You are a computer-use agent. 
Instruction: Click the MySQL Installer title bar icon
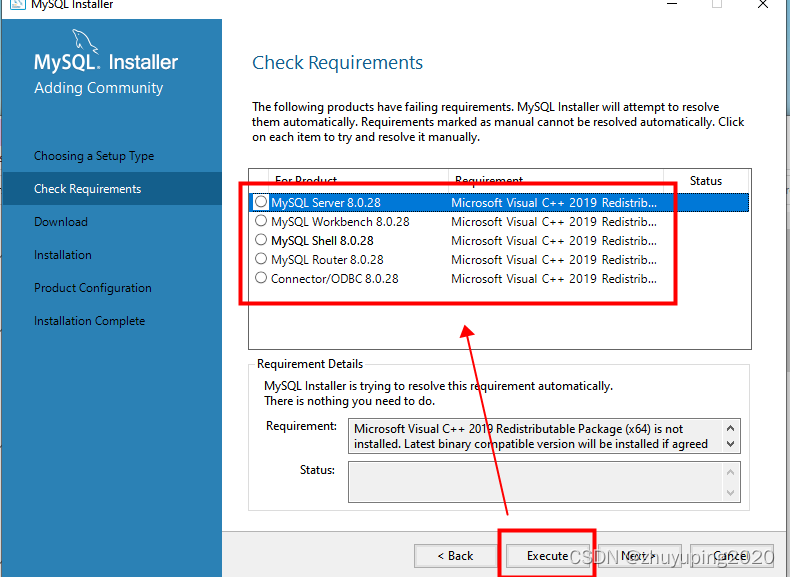point(18,5)
